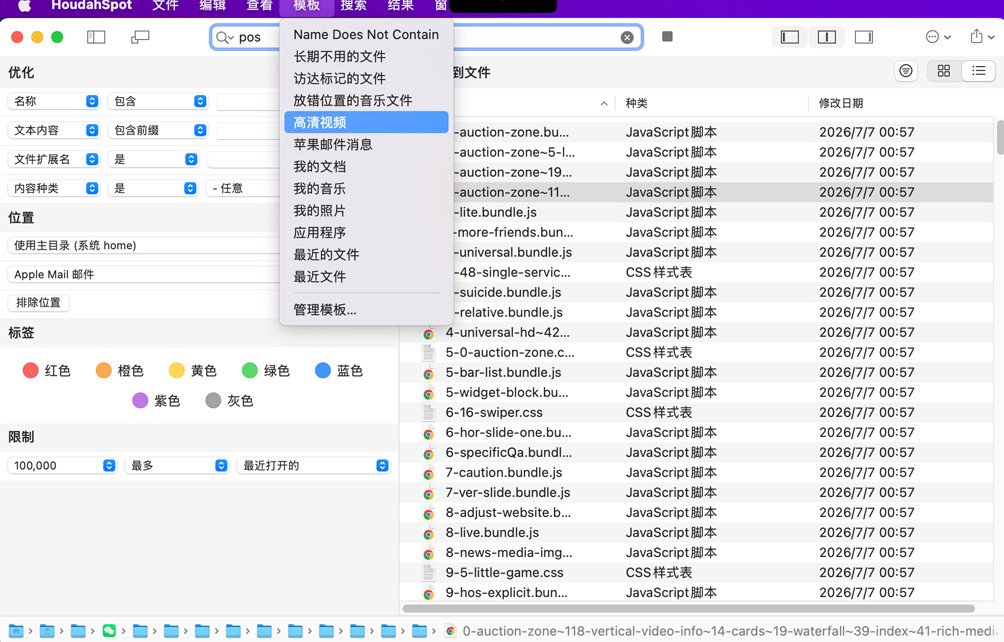Screen dimensions: 1004x642
Task: Open the 名称 criteria dropdown
Action: [54, 101]
